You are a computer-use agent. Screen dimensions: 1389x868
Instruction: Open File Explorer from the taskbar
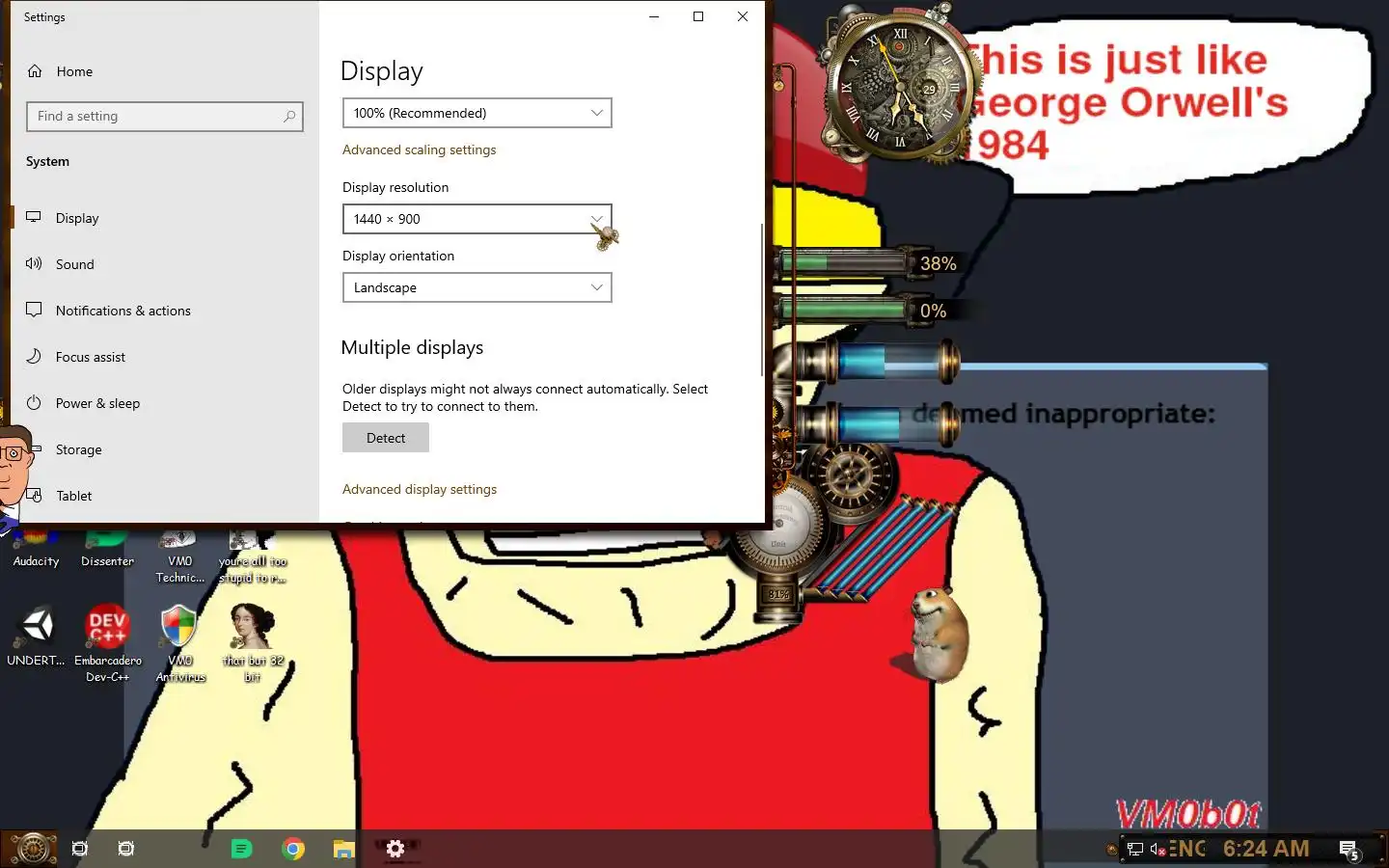point(343,849)
